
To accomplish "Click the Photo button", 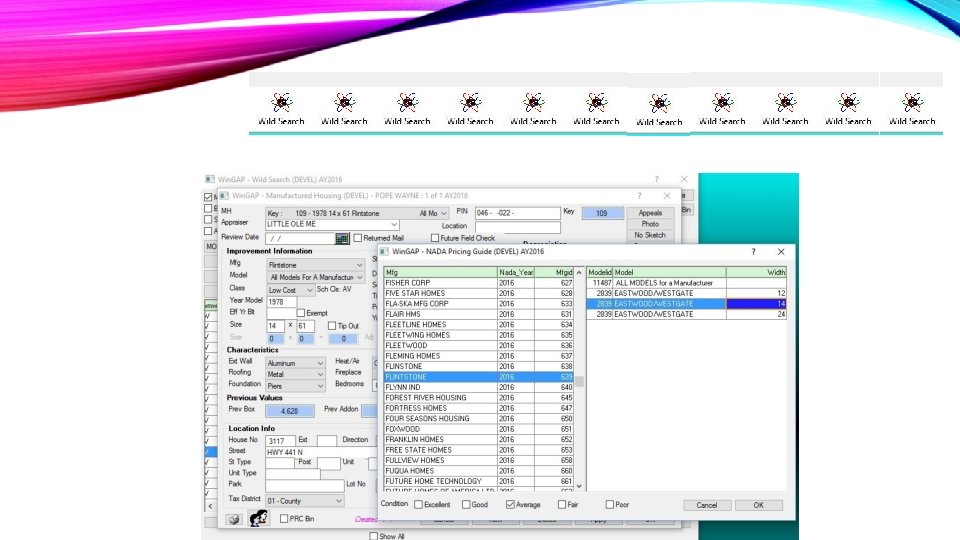I will [650, 224].
